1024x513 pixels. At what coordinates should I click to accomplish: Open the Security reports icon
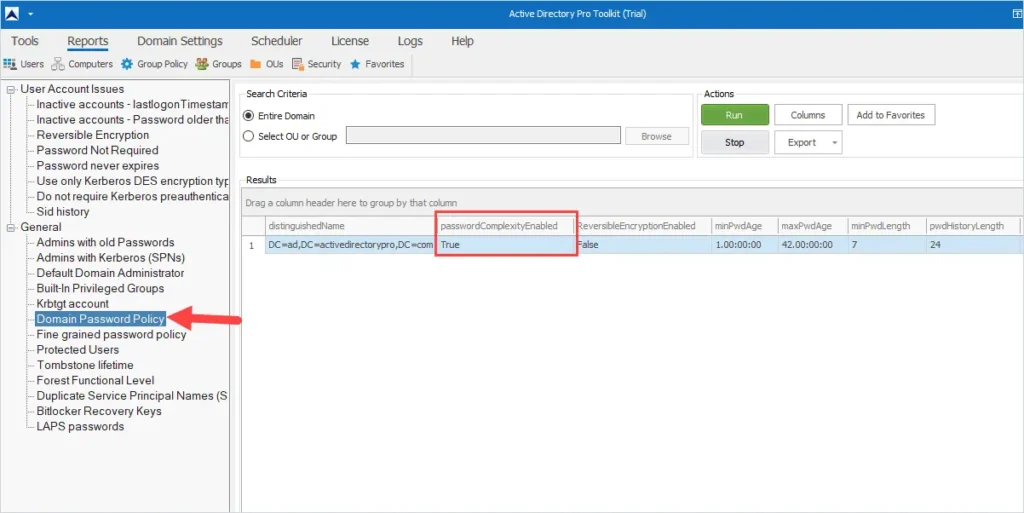298,64
